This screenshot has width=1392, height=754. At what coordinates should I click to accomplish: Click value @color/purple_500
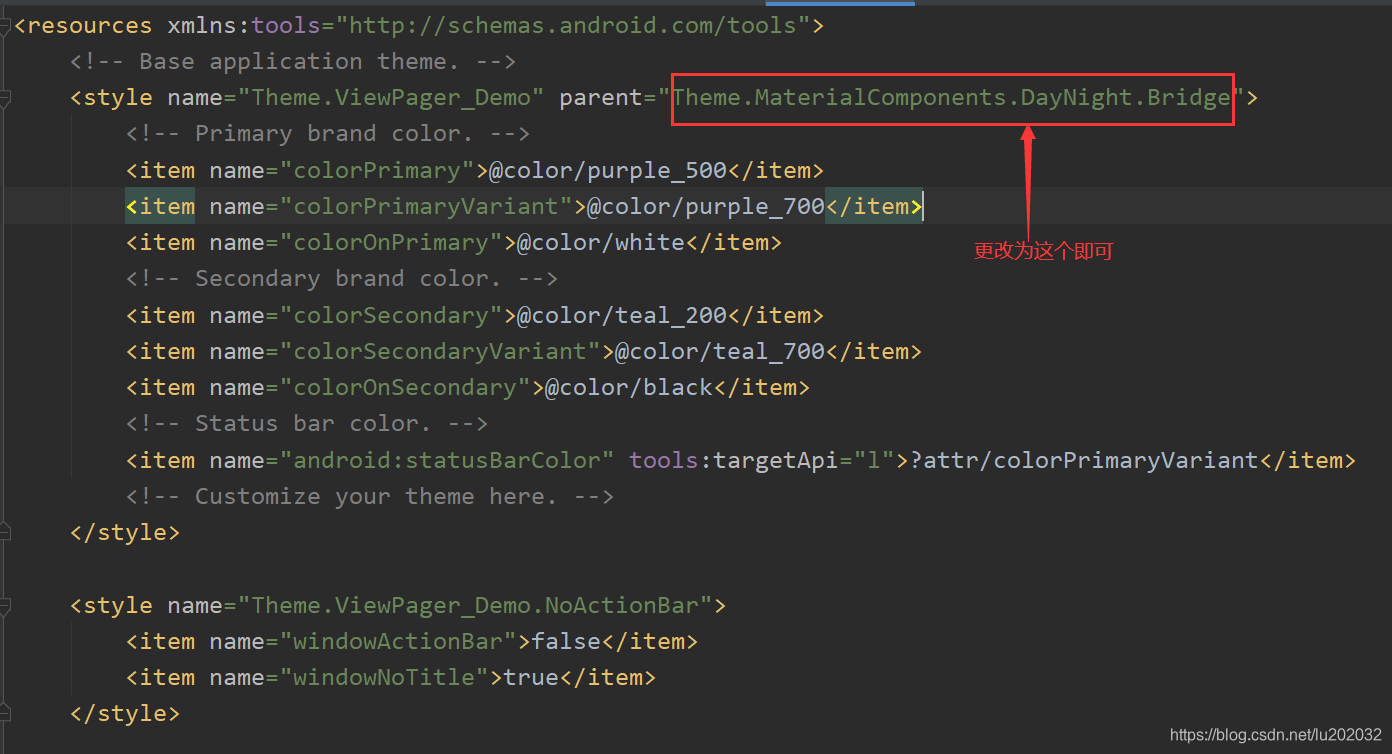click(x=607, y=171)
